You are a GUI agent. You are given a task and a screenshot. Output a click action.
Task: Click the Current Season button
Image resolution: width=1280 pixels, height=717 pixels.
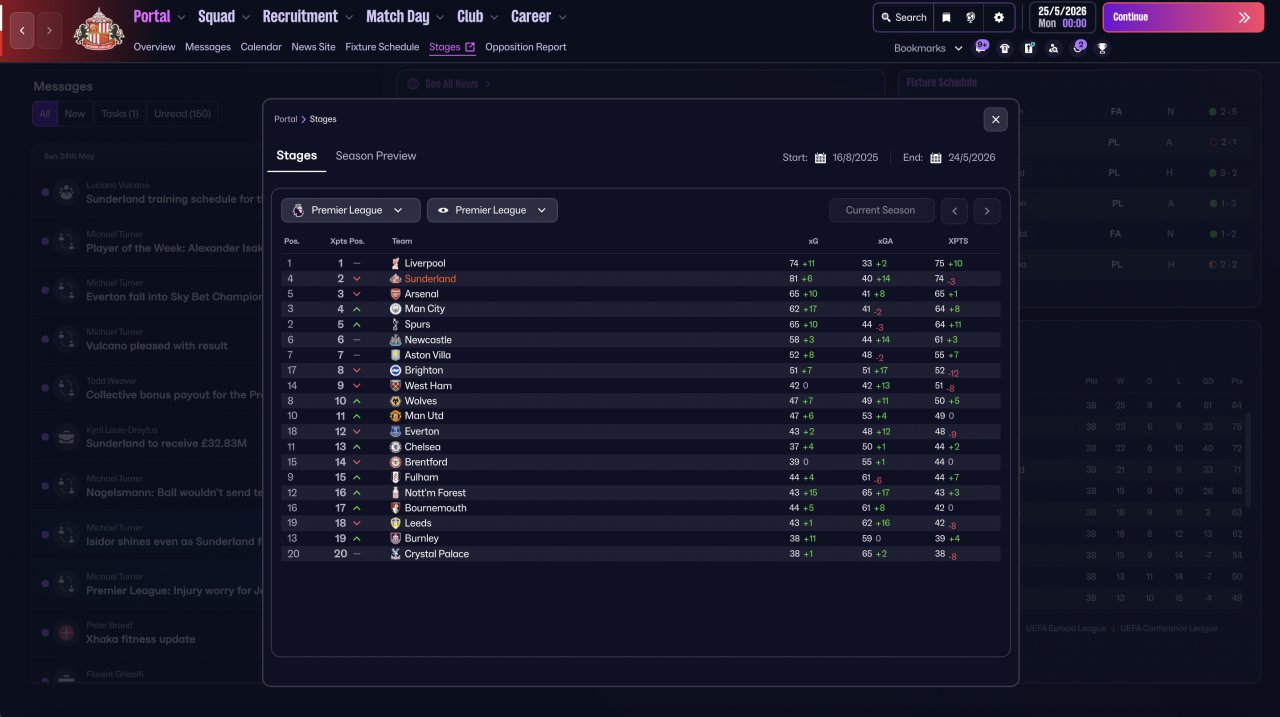click(x=880, y=210)
